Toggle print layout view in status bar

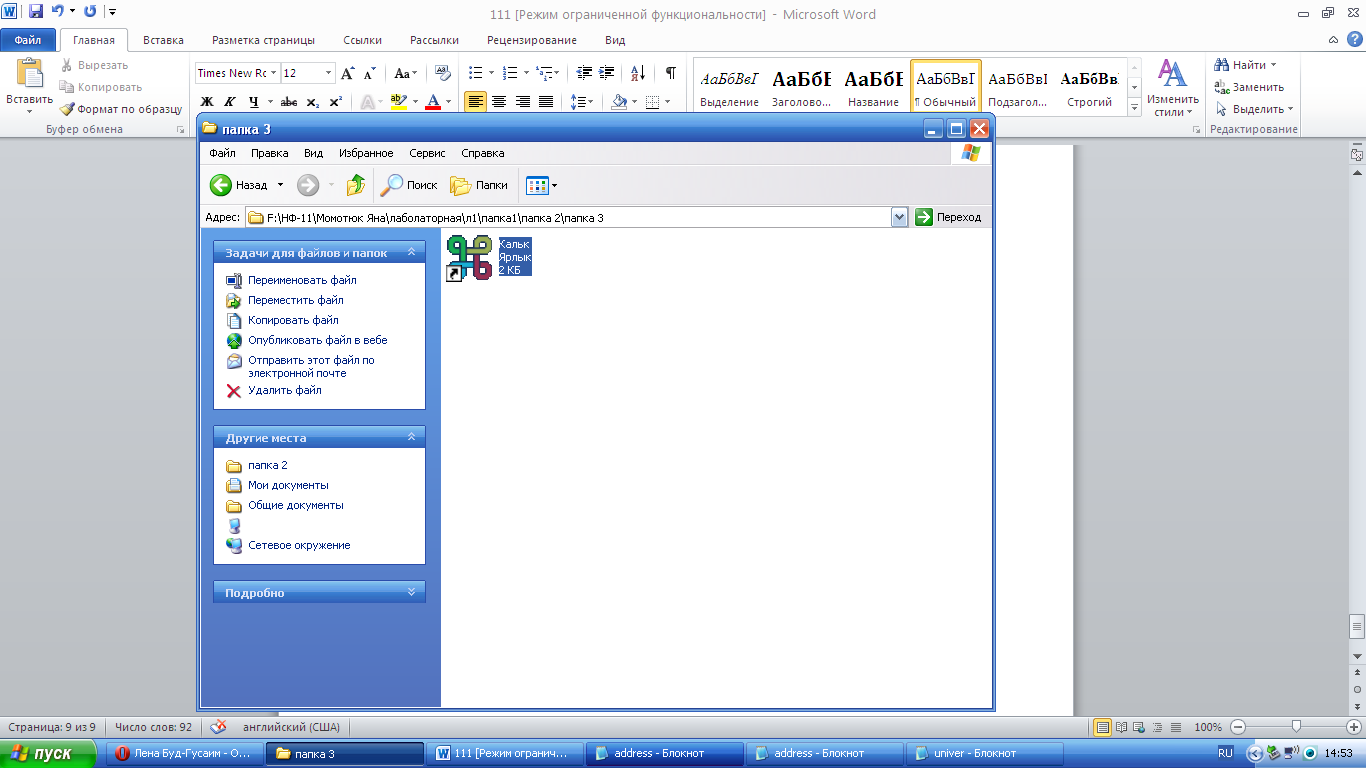tap(1103, 727)
